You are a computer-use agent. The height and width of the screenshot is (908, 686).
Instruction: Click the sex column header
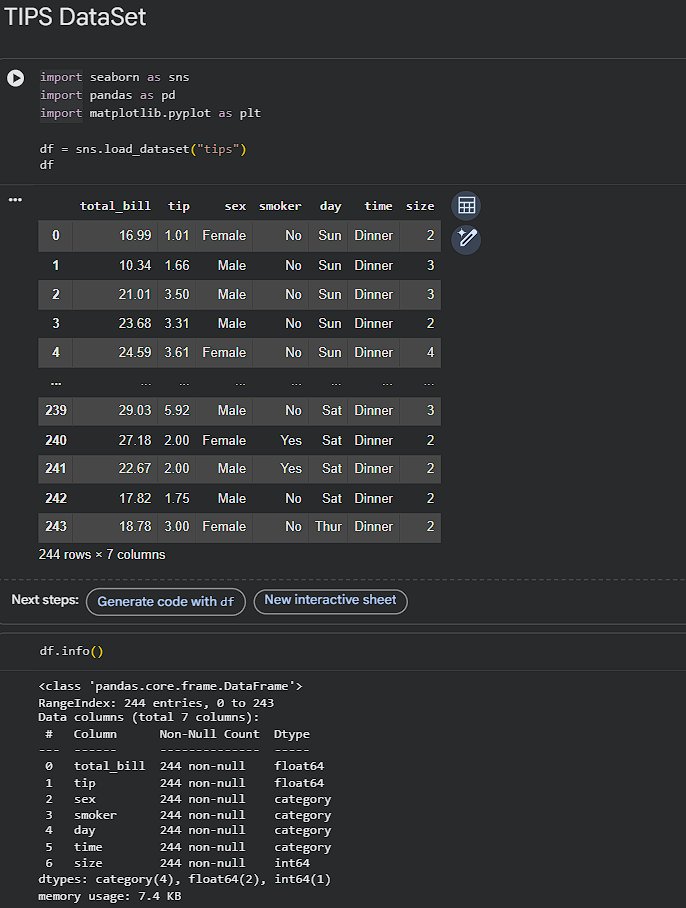click(235, 206)
